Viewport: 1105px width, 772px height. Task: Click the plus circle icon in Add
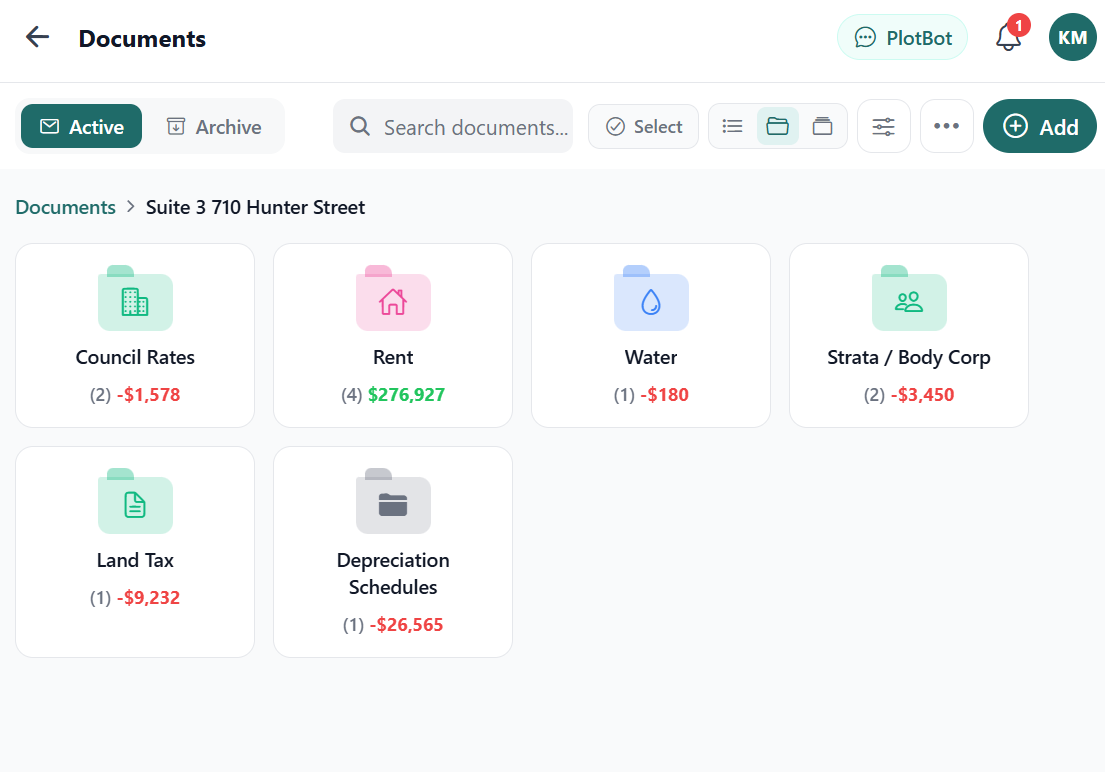[x=1016, y=126]
